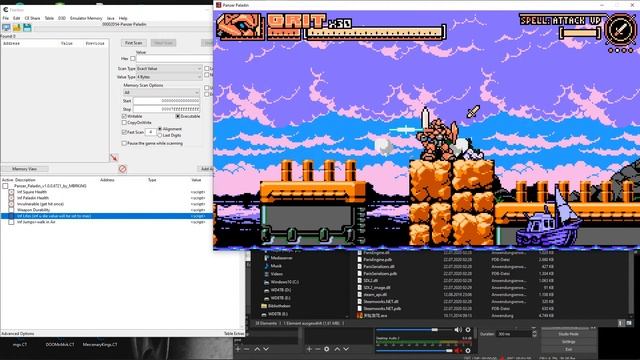Click the scan Value input field
Viewport: 640px width, 360px height.
174,58
